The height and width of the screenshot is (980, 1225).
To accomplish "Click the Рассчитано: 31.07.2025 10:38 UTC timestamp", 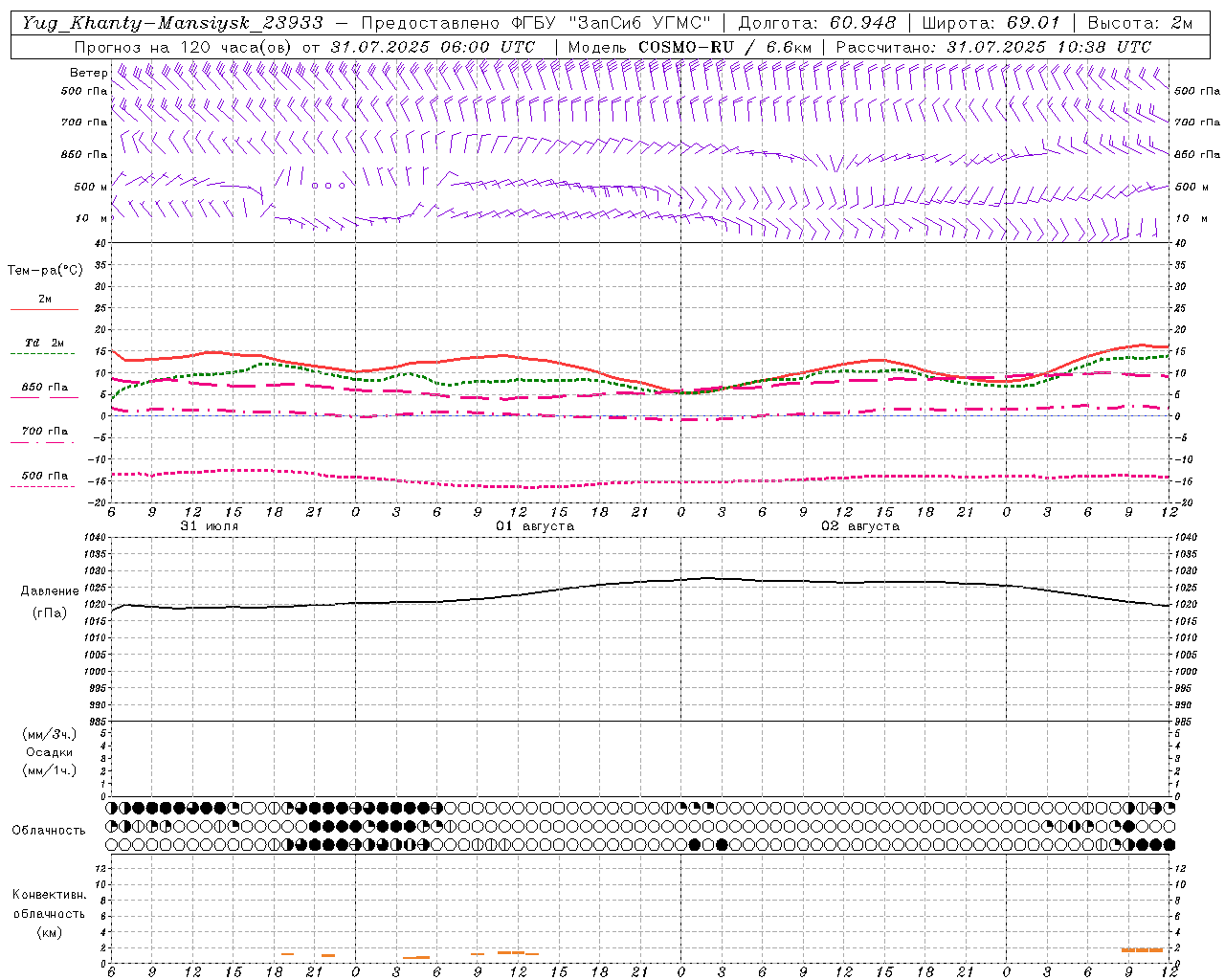I will [x=992, y=47].
